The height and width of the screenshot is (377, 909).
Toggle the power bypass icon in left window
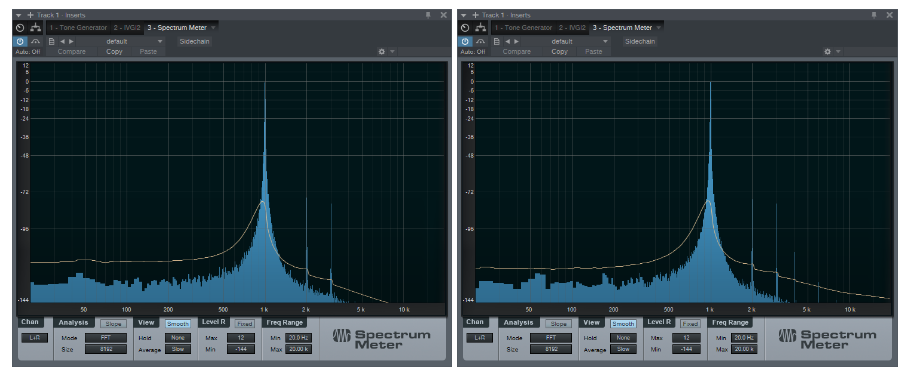tap(20, 42)
